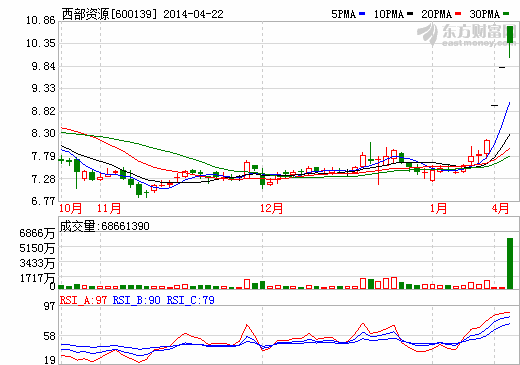Click the RSI_B:90 indicator label
Viewport: 520px width, 365px height.
click(137, 300)
